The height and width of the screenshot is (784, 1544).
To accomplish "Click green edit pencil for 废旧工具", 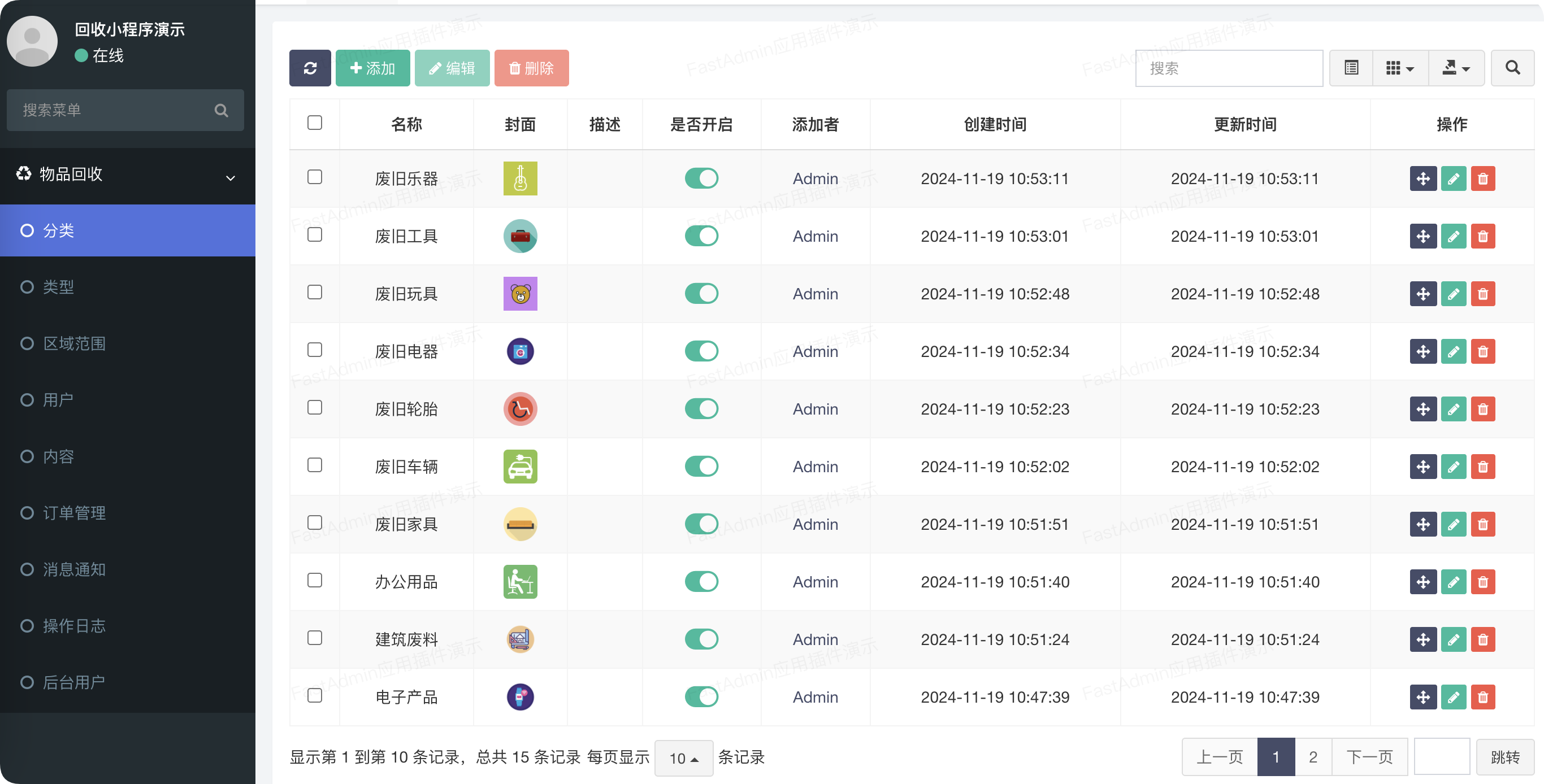I will tap(1453, 237).
